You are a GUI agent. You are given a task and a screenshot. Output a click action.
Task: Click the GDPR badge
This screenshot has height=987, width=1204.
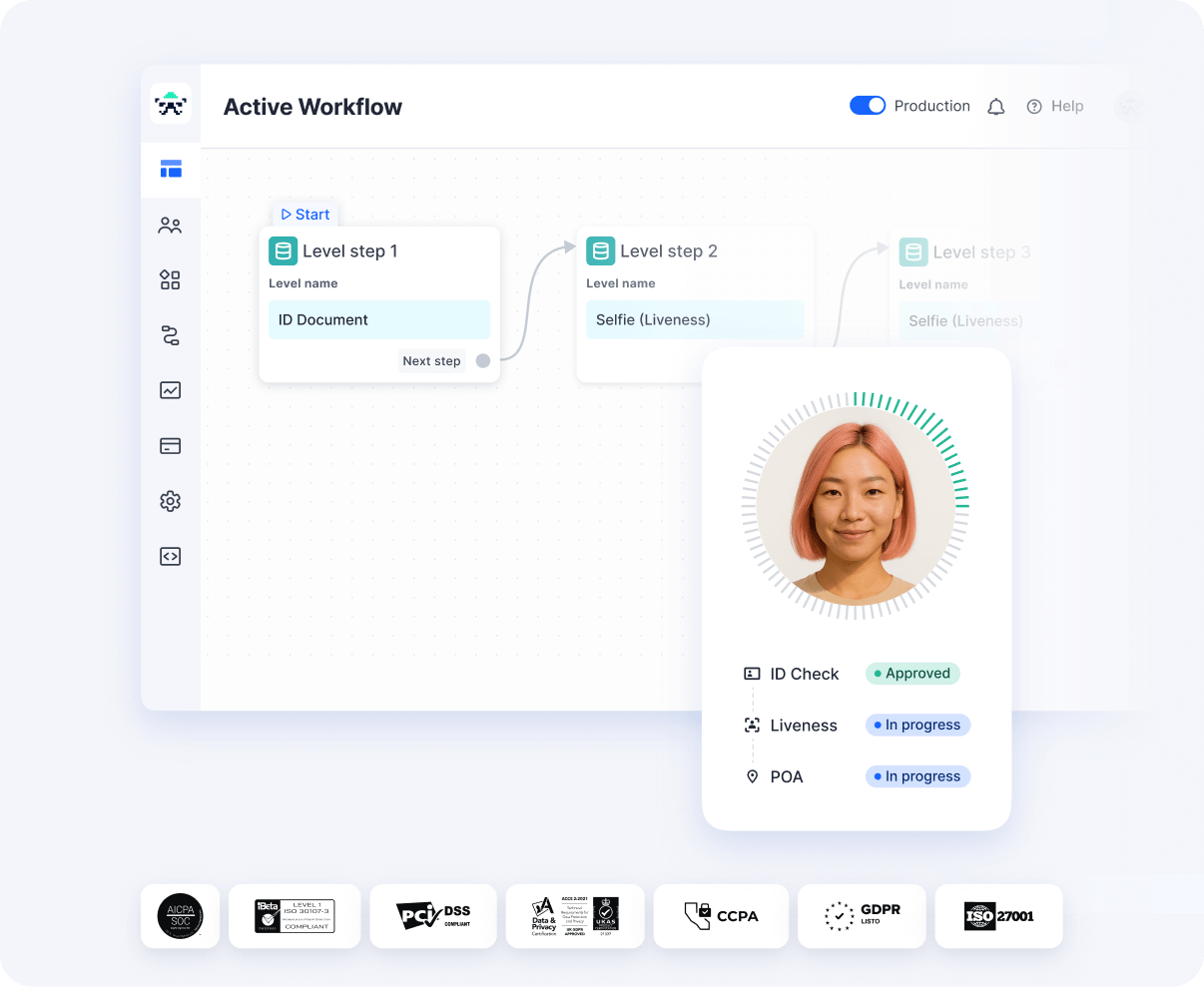tap(862, 916)
